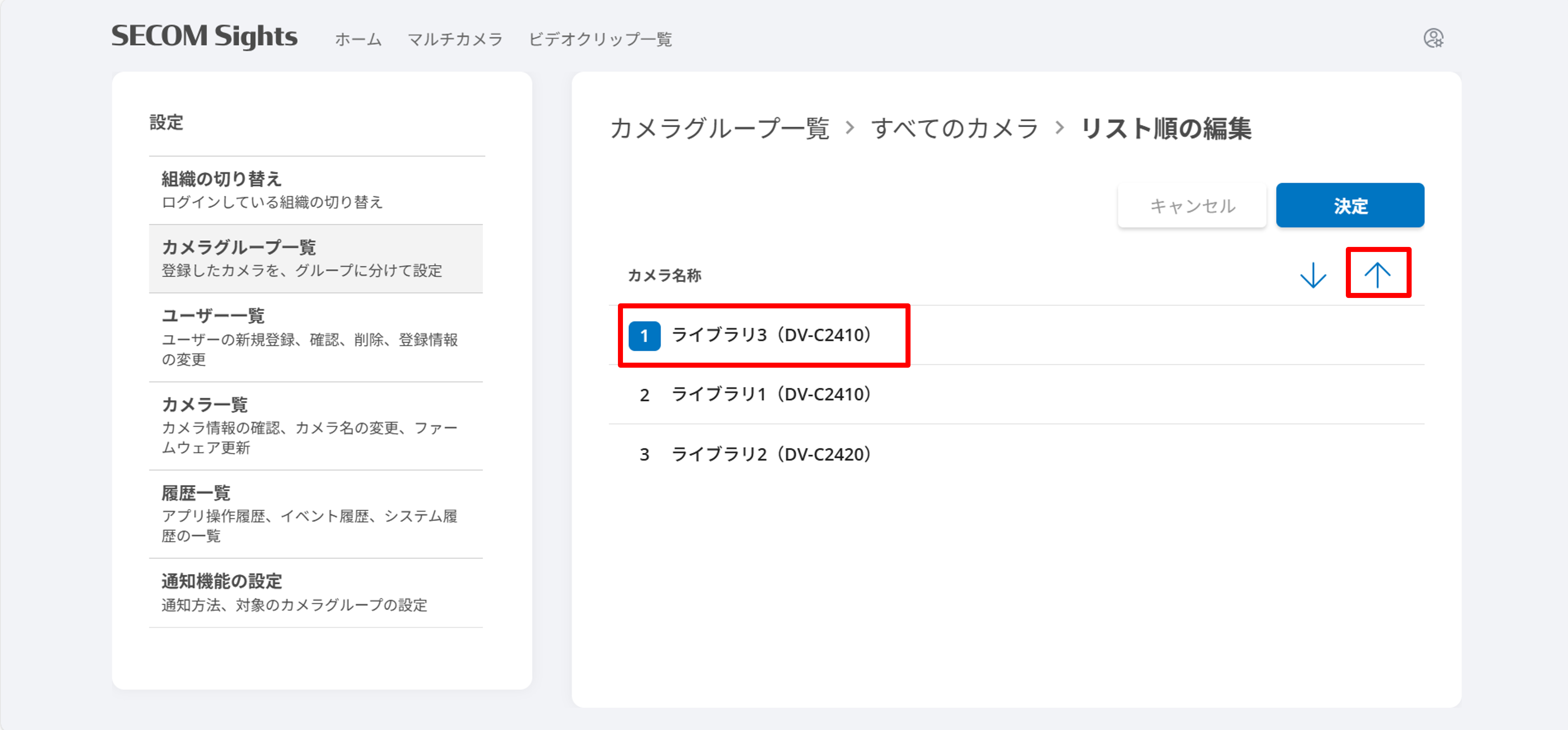Select the ライブラリ3（DV-C2410） row

pos(1016,335)
